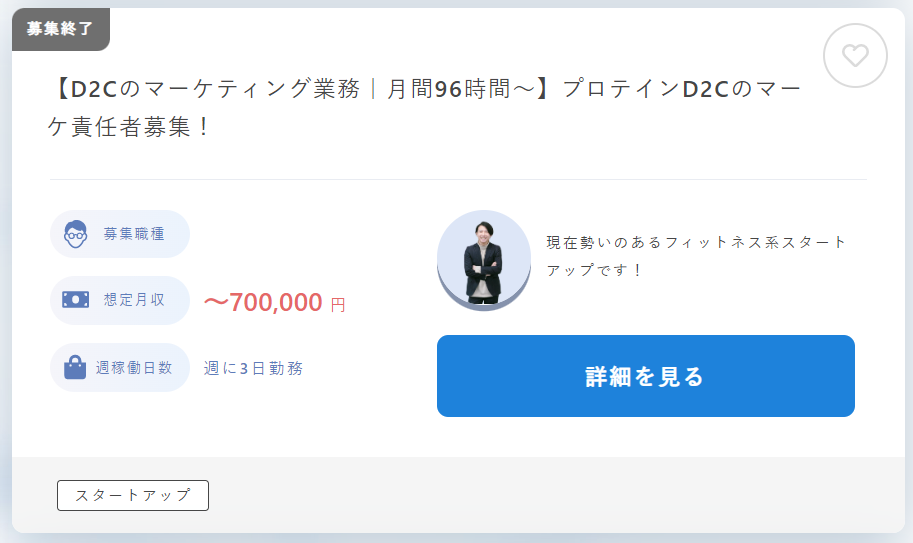This screenshot has height=543, width=913.
Task: Click the second title line ケ責任者募集！
Action: (129, 127)
